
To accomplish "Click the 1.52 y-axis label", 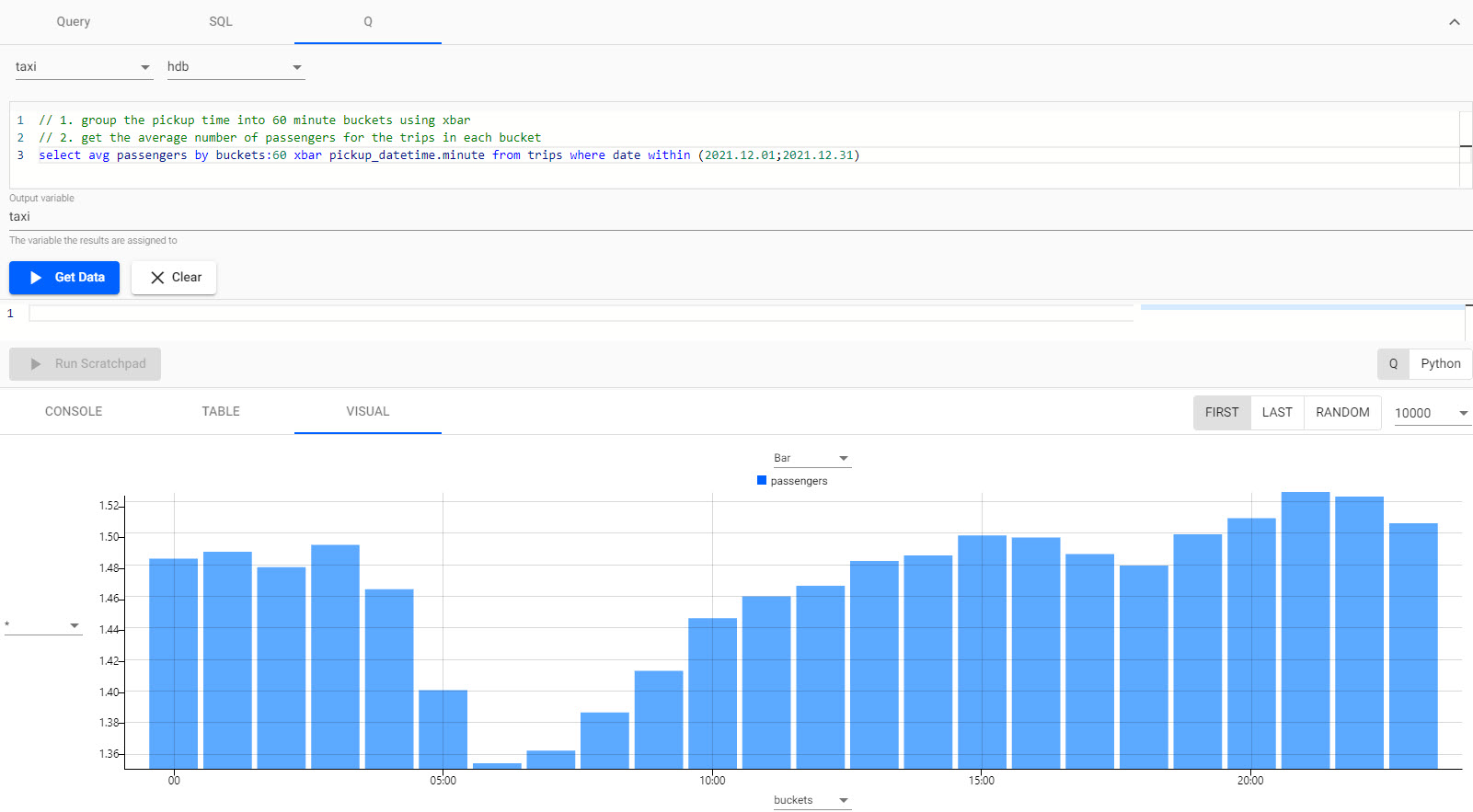I will click(x=109, y=506).
